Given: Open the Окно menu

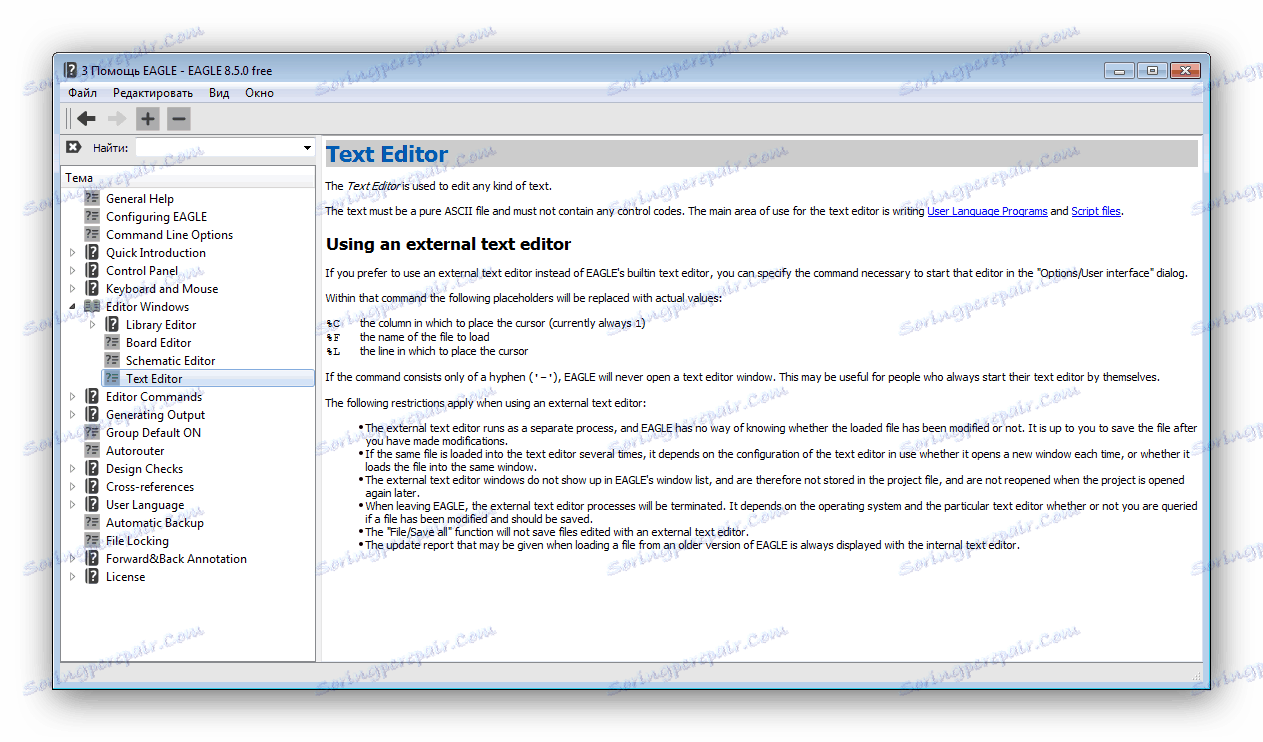Looking at the screenshot, I should 259,93.
